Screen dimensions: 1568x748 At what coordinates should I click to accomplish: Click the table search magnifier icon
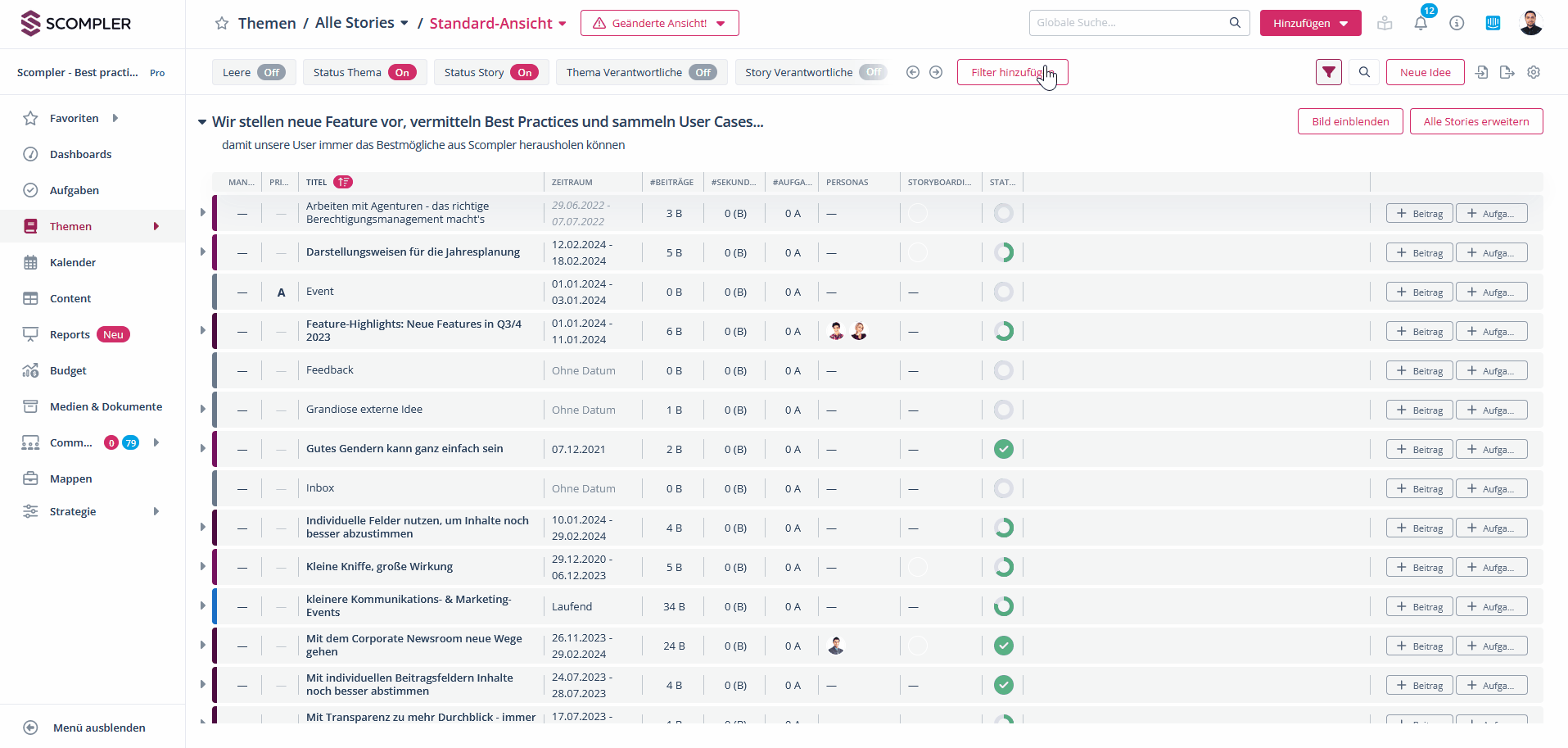[1364, 72]
